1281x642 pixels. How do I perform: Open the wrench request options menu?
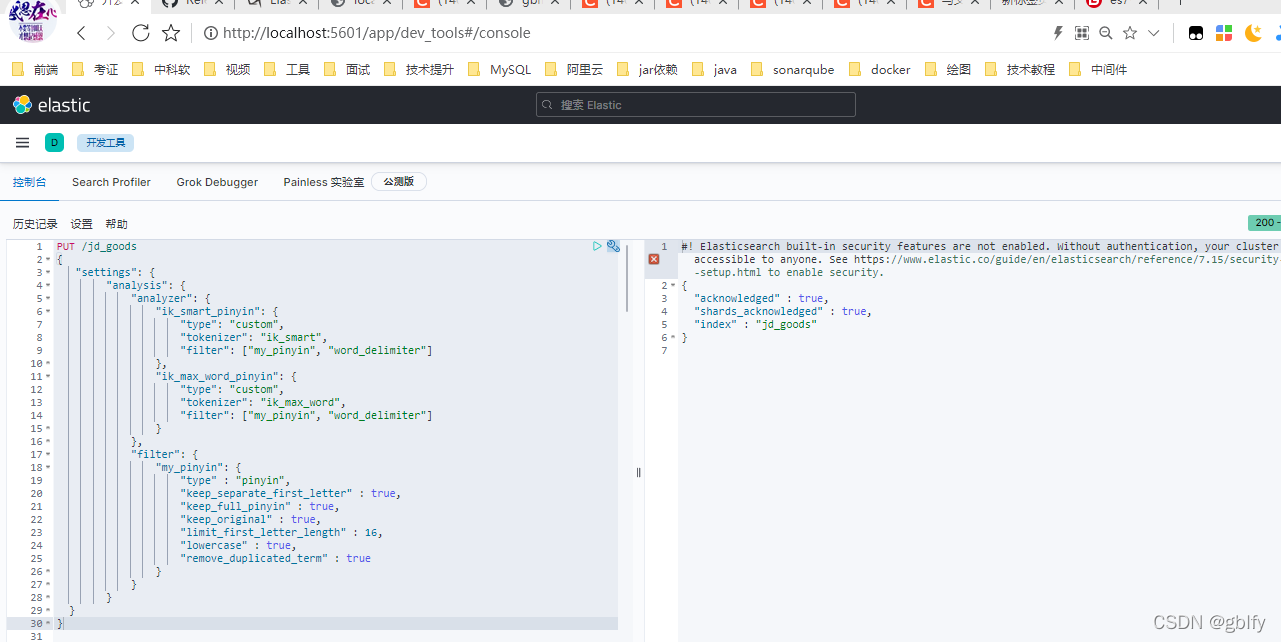[x=613, y=246]
